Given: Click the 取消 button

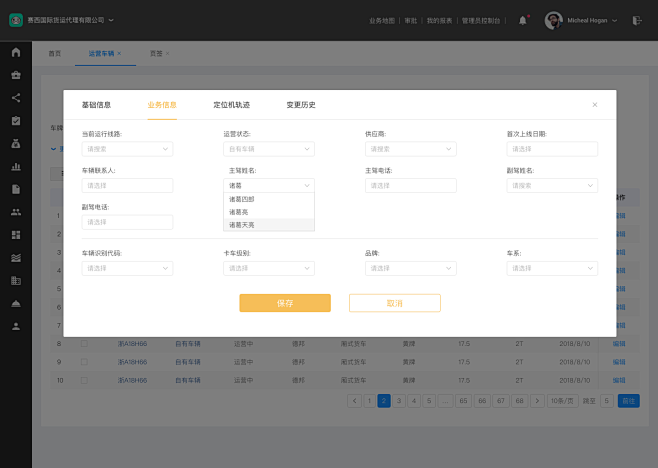Looking at the screenshot, I should coord(395,303).
